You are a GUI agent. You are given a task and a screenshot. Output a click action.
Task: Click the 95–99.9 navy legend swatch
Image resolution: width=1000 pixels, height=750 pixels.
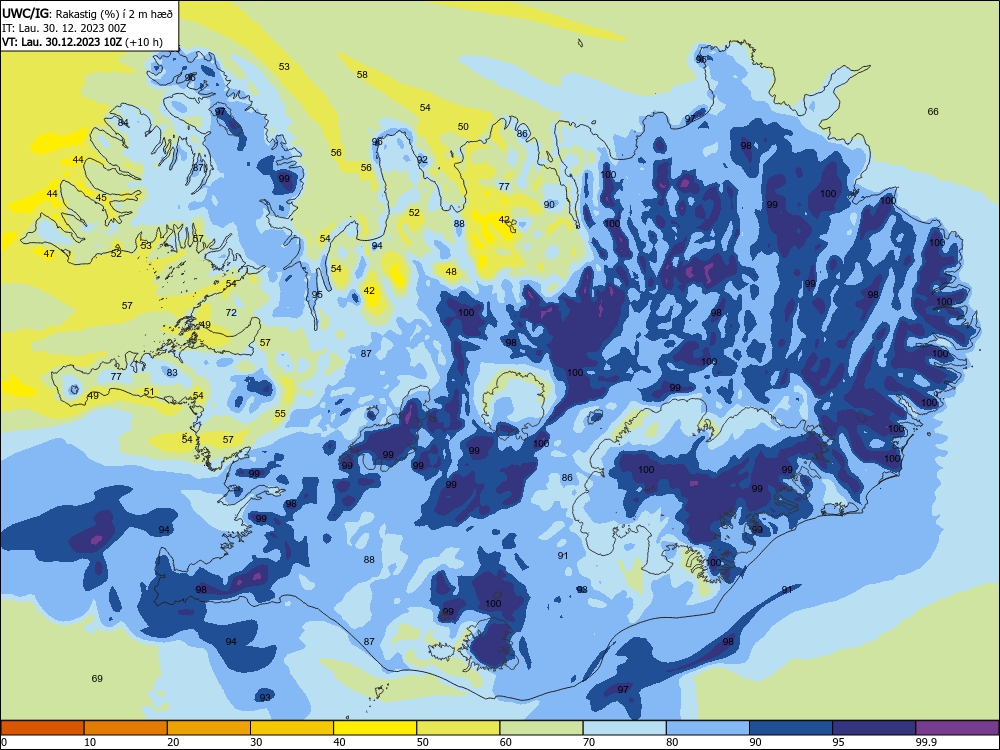pos(874,728)
